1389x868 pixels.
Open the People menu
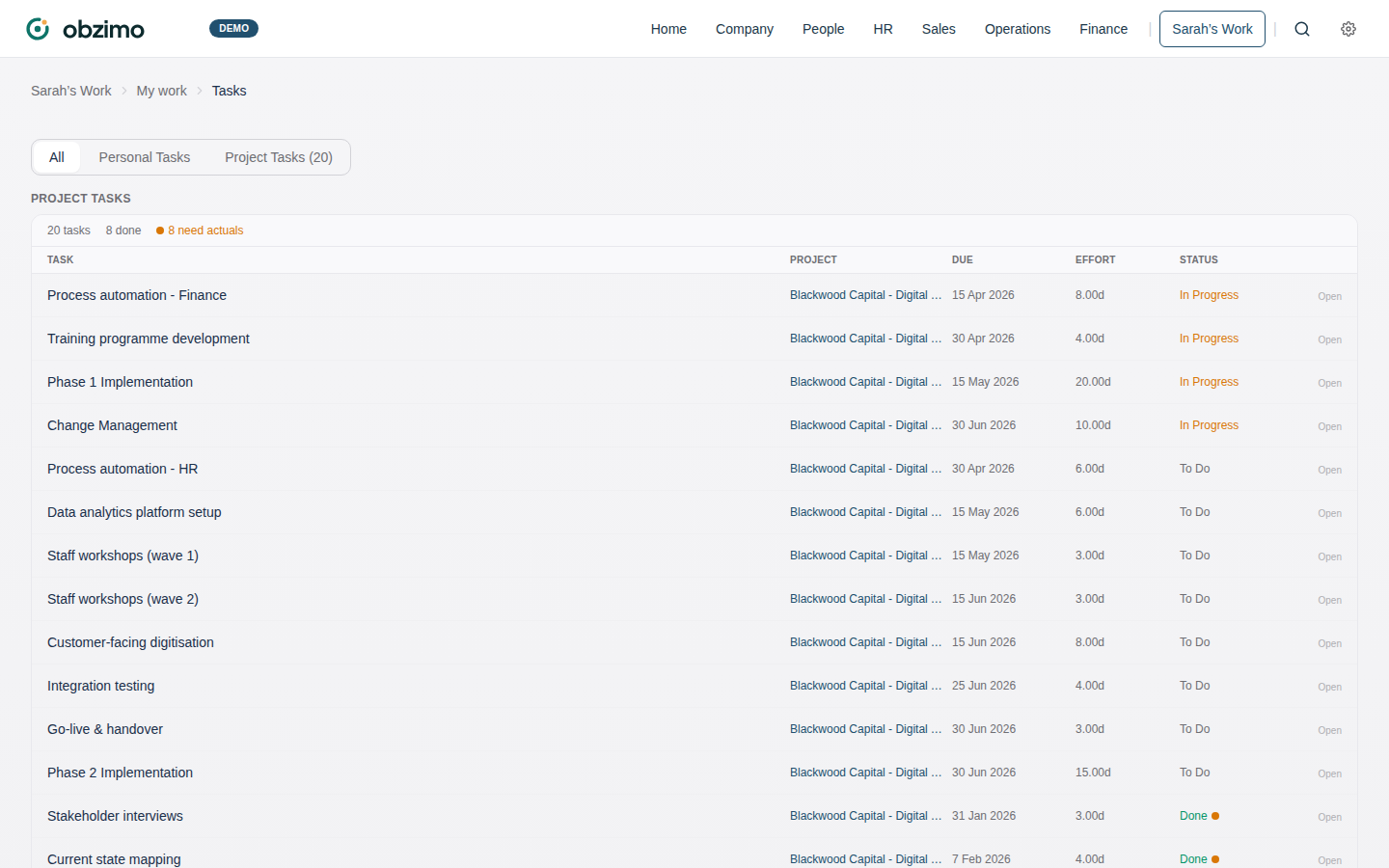coord(823,29)
